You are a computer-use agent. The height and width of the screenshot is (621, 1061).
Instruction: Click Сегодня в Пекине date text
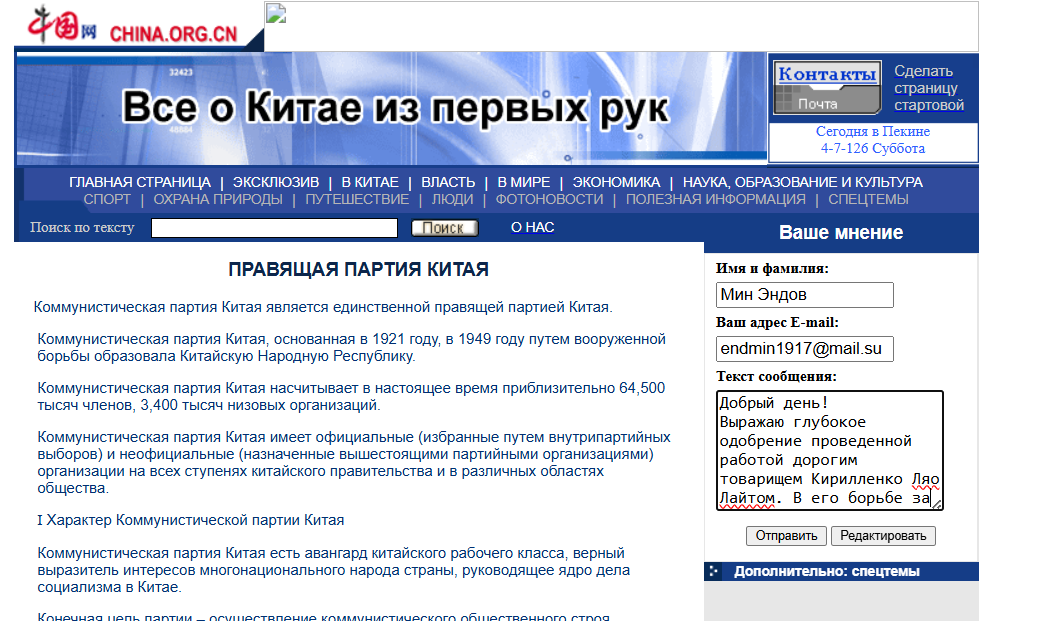point(873,140)
